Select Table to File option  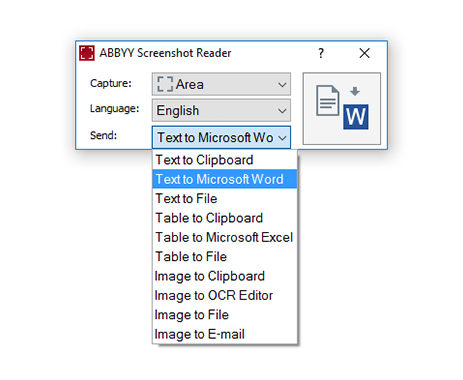pyautogui.click(x=225, y=257)
